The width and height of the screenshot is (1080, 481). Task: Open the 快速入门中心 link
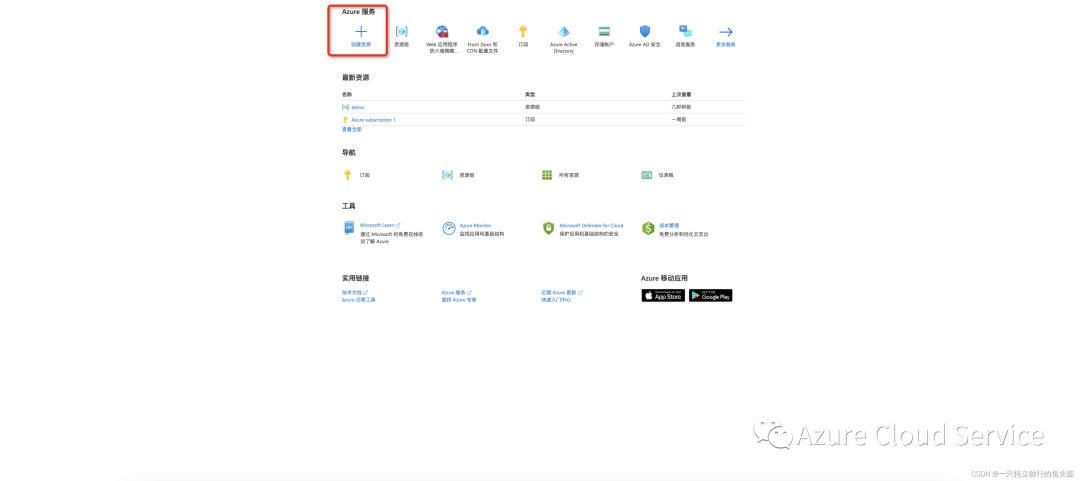[x=556, y=300]
